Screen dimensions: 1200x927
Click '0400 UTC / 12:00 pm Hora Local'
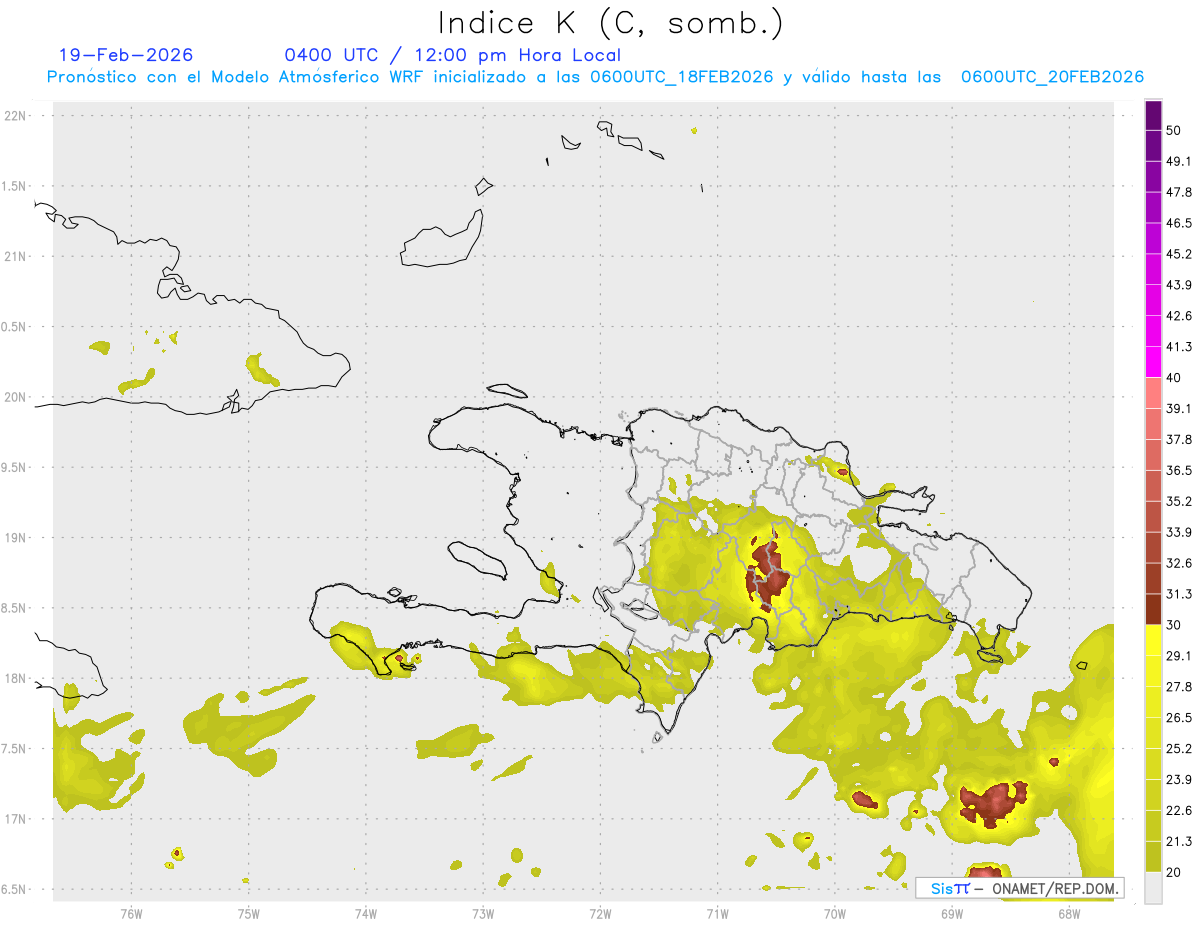tap(452, 55)
